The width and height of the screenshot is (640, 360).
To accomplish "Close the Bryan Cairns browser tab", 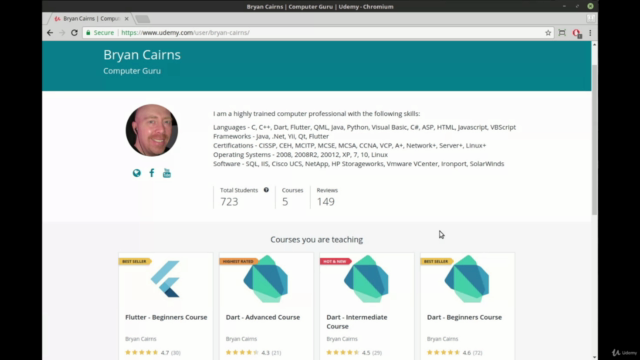I will 127,19.
